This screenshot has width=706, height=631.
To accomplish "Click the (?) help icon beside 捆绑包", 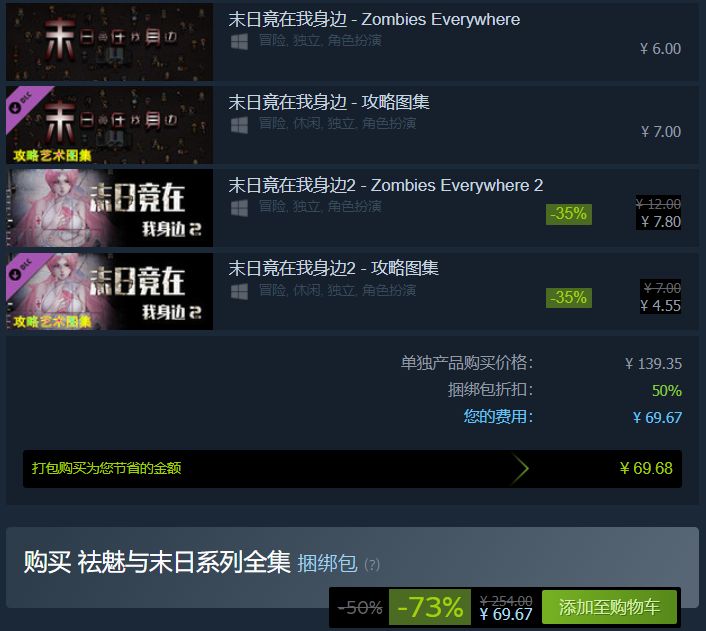I will pyautogui.click(x=372, y=564).
